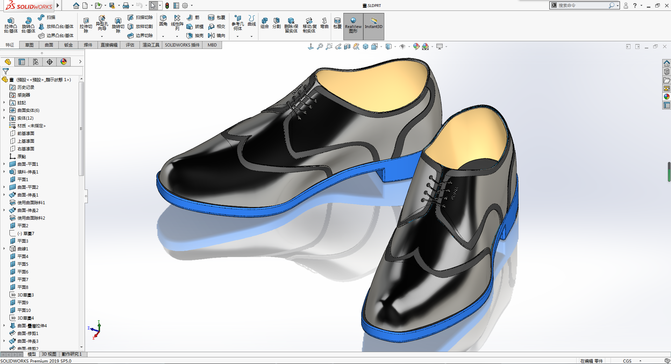
Task: Switch to the 曲面 ribbon tab
Action: point(49,45)
